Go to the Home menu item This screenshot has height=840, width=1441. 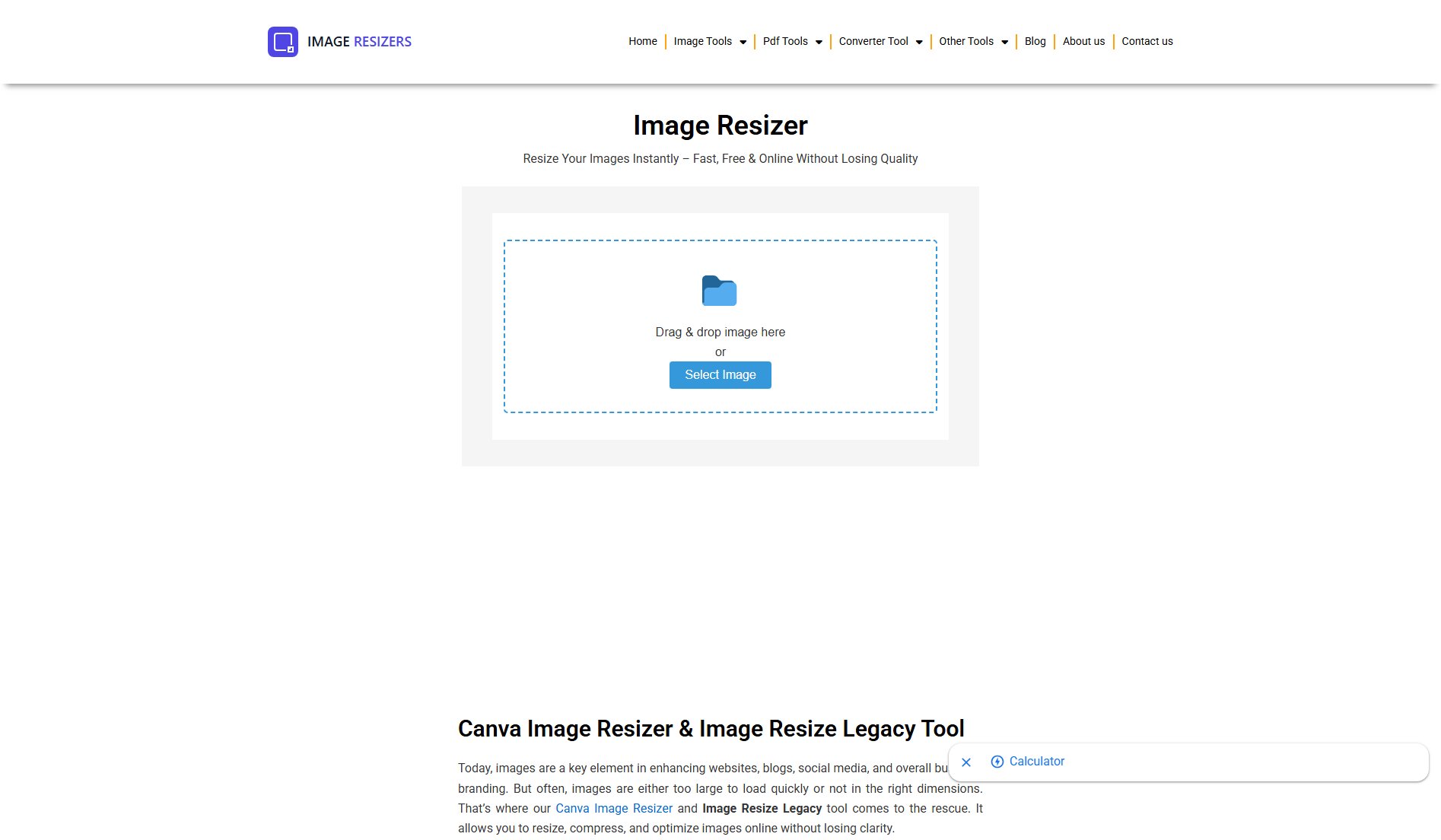[642, 42]
